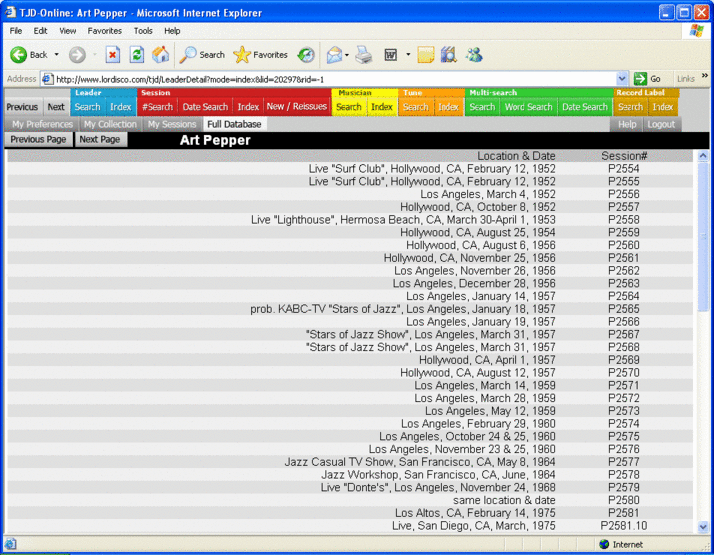Open the File menu
The image size is (714, 555).
(16, 31)
